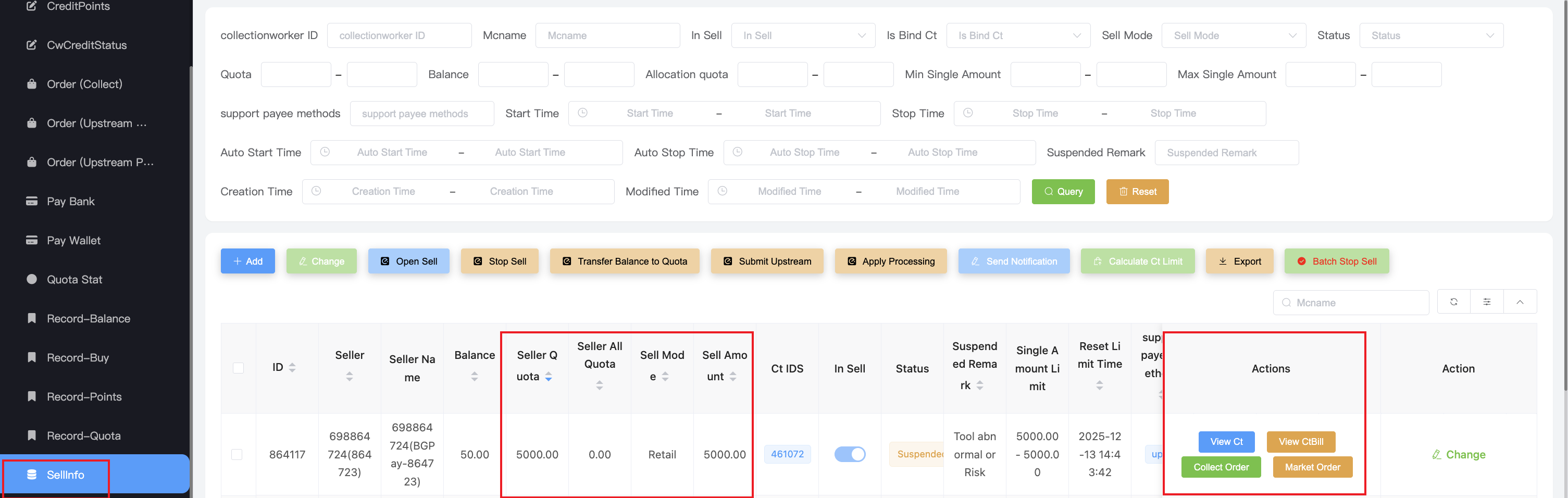Focus the collectionworker ID input field
Screen dimensions: 1568x498
click(399, 36)
